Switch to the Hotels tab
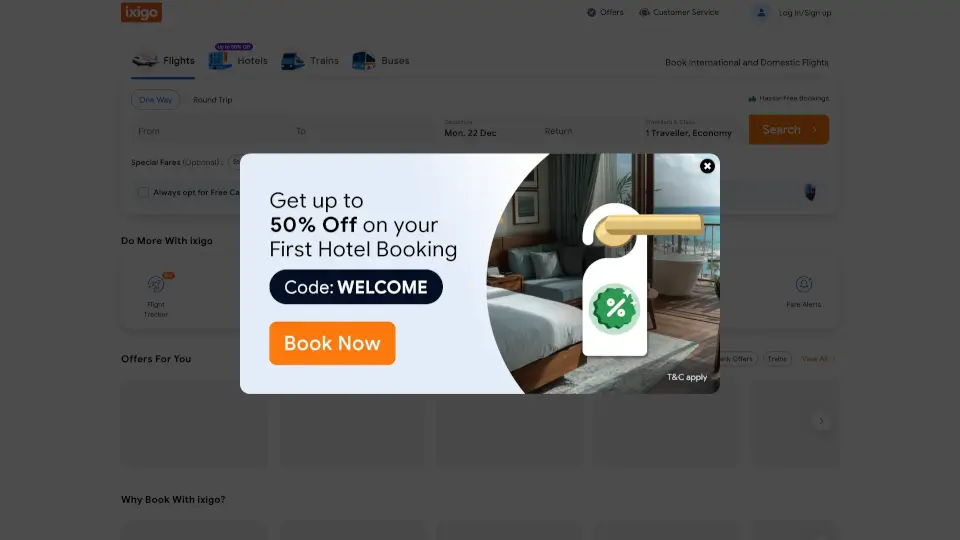This screenshot has height=540, width=960. click(238, 61)
